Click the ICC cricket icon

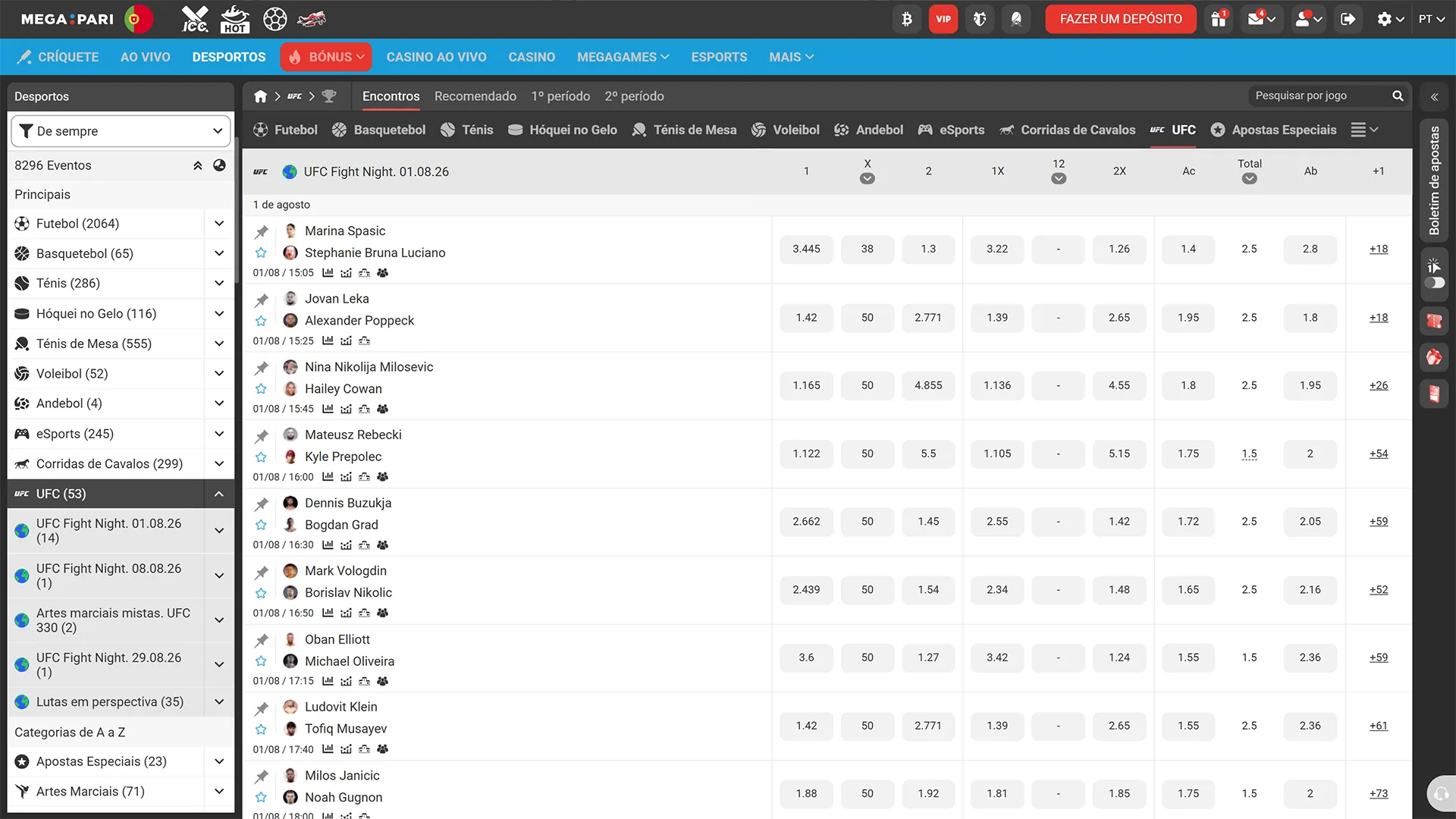(195, 19)
